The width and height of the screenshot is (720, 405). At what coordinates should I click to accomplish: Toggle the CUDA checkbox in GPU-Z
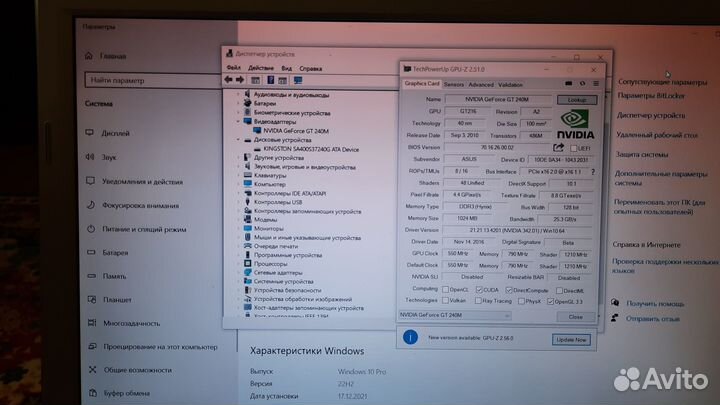(479, 290)
